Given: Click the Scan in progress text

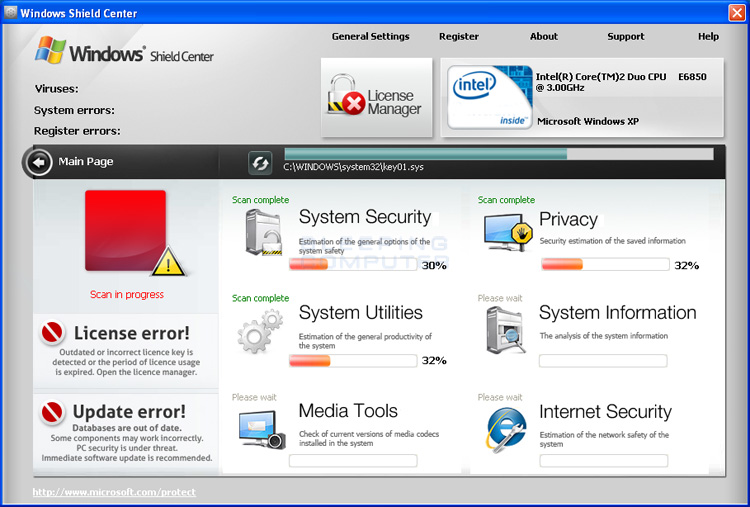Looking at the screenshot, I should coord(127,295).
